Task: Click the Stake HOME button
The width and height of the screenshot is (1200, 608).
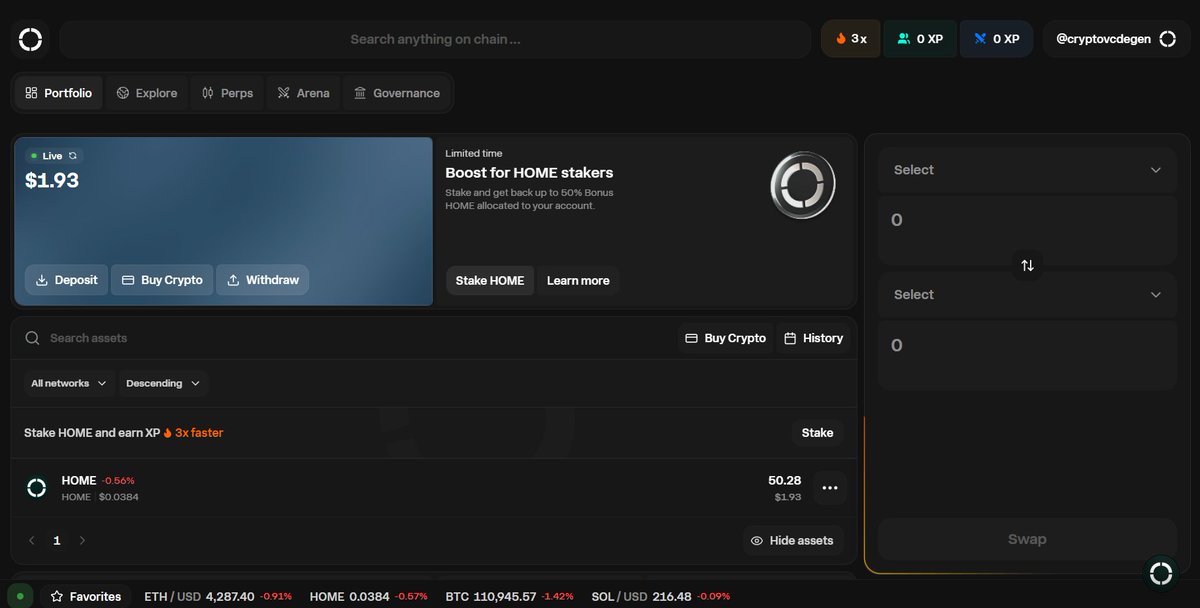Action: pyautogui.click(x=489, y=280)
